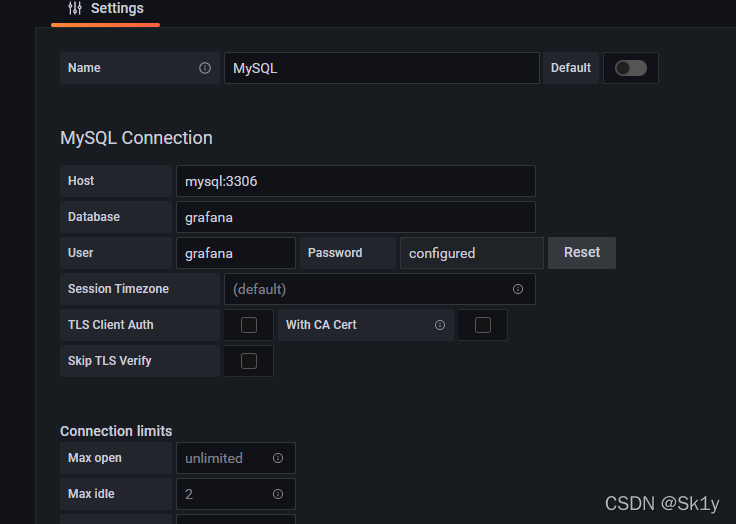Click the Session Timezone info icon

[x=518, y=289]
